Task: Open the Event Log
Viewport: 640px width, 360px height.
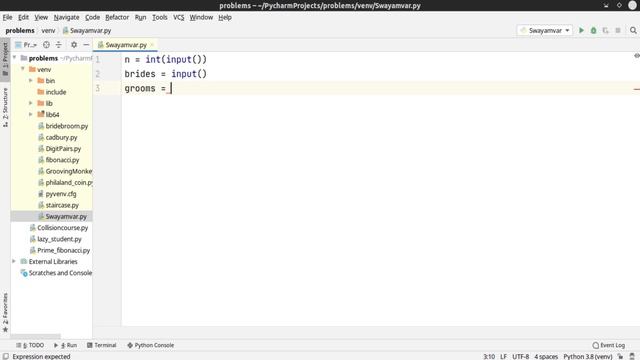Action: click(609, 345)
